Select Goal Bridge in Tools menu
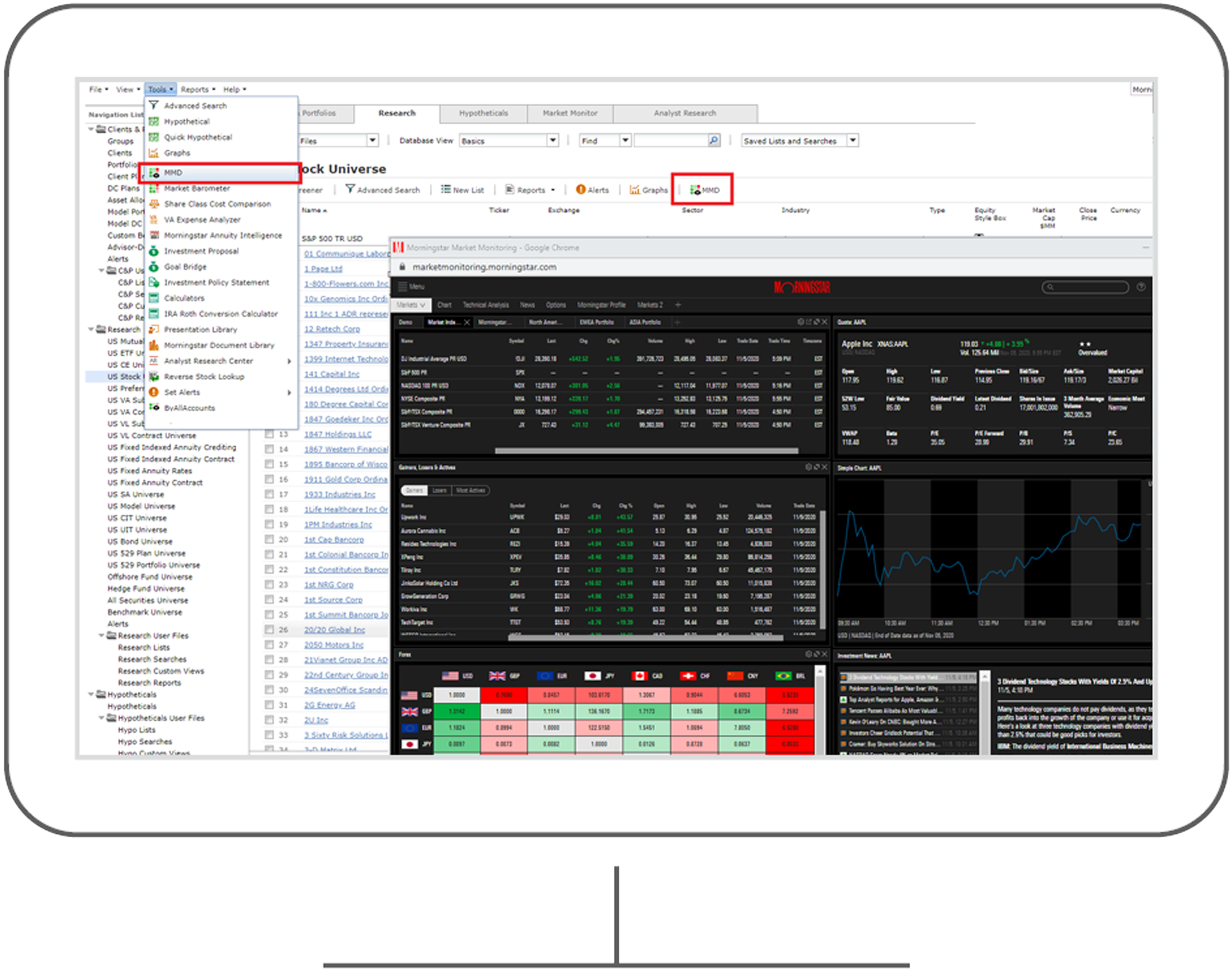This screenshot has height=974, width=1232. (x=185, y=267)
